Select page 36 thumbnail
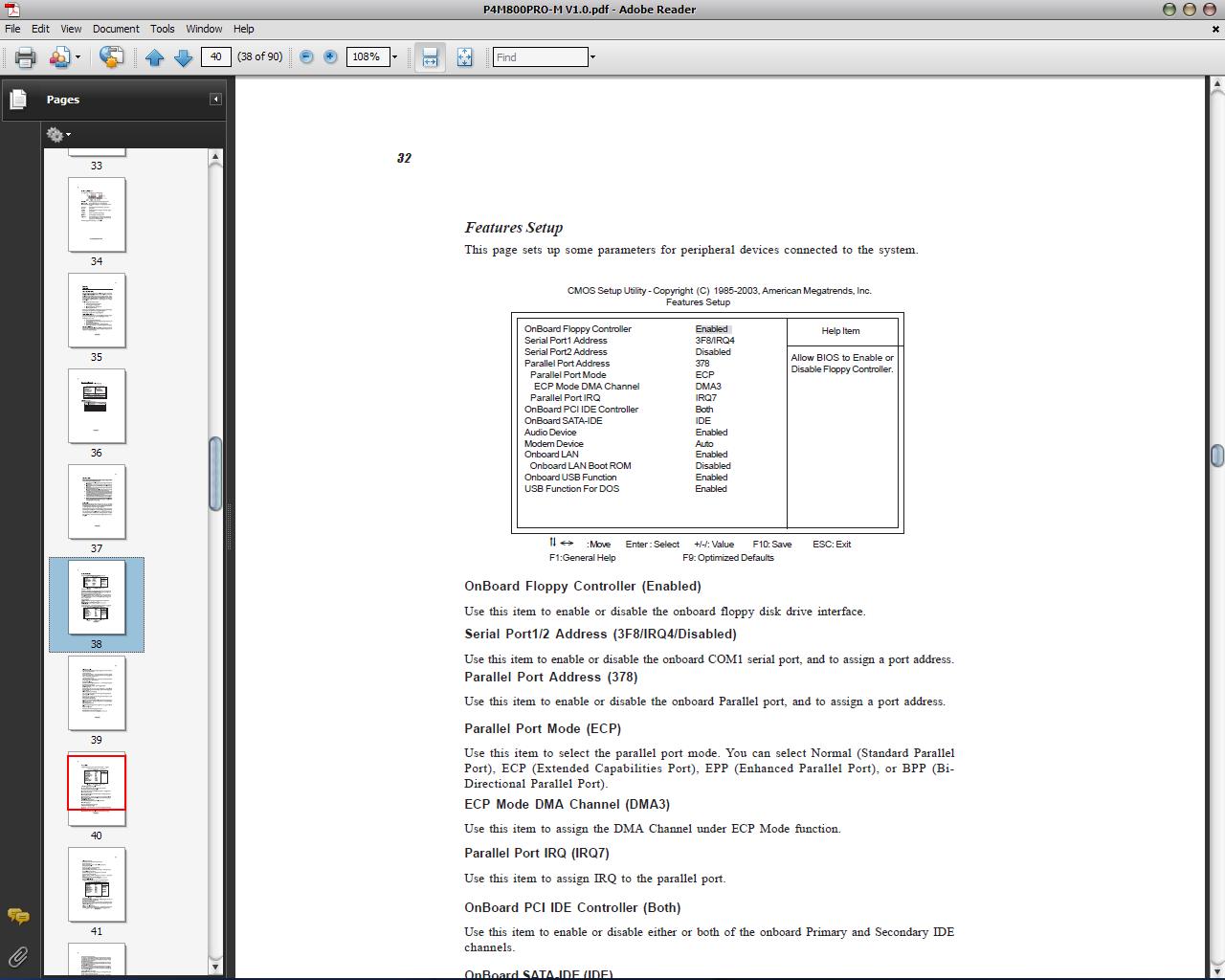The width and height of the screenshot is (1225, 980). [x=97, y=406]
